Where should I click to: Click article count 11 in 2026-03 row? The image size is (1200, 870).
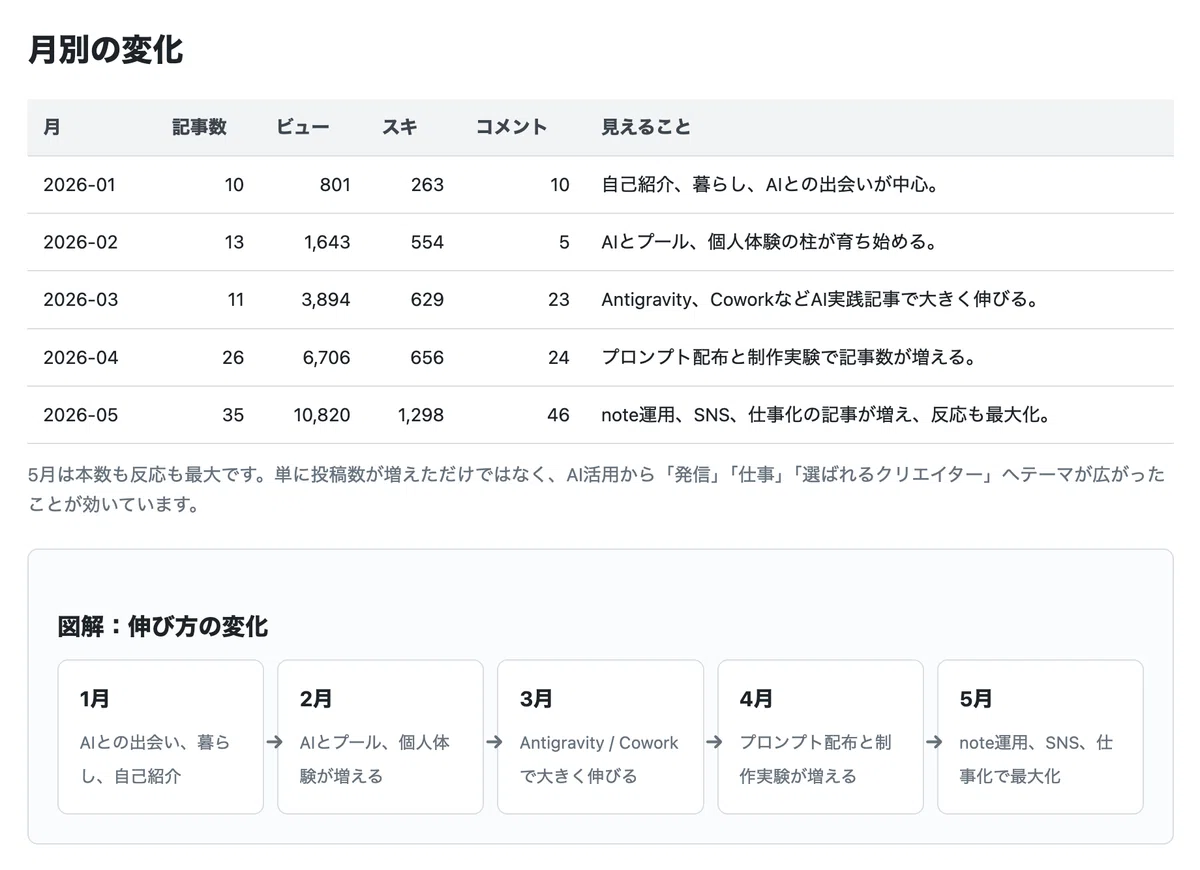click(235, 300)
